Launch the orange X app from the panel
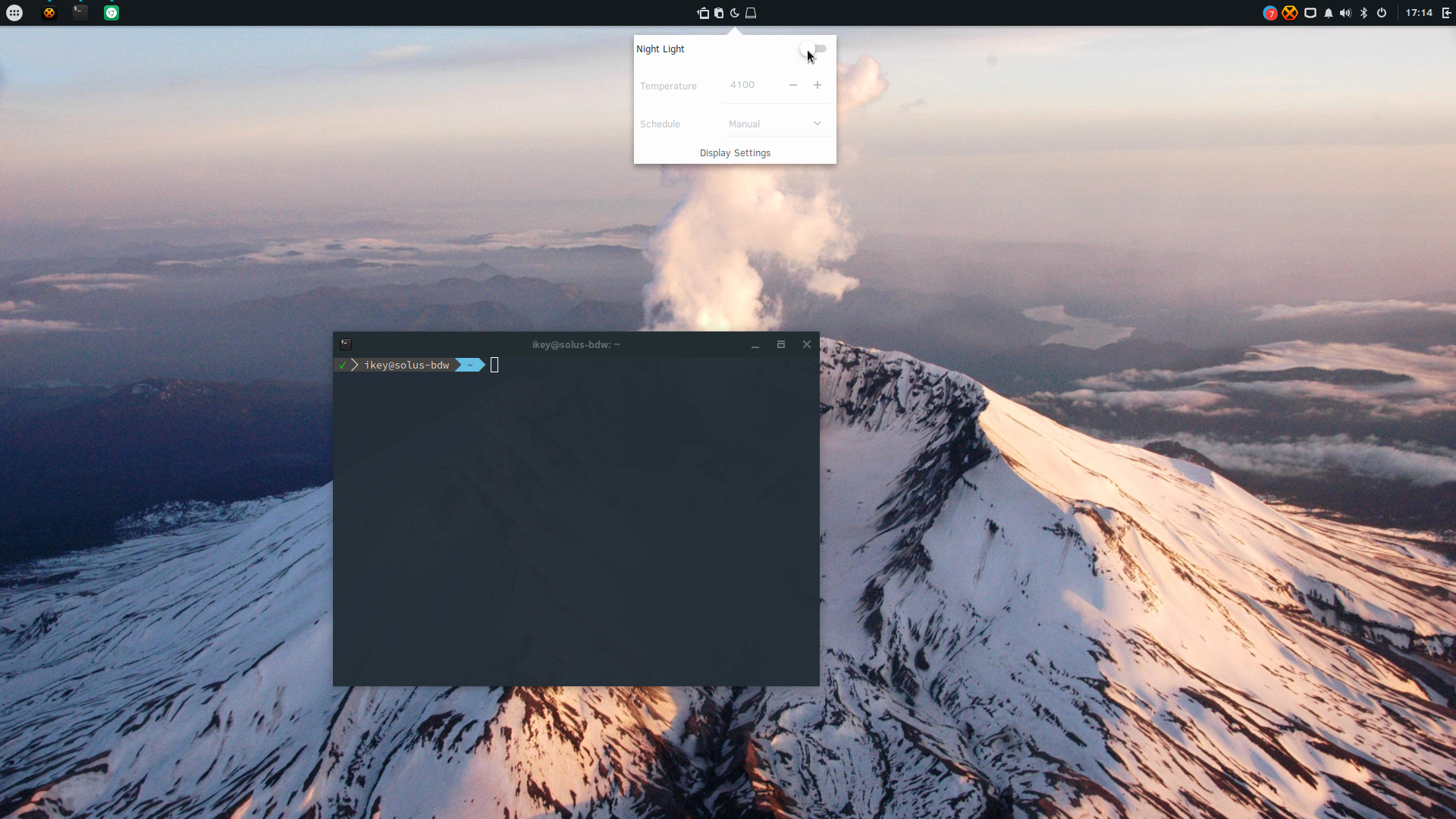1456x819 pixels. pos(49,13)
